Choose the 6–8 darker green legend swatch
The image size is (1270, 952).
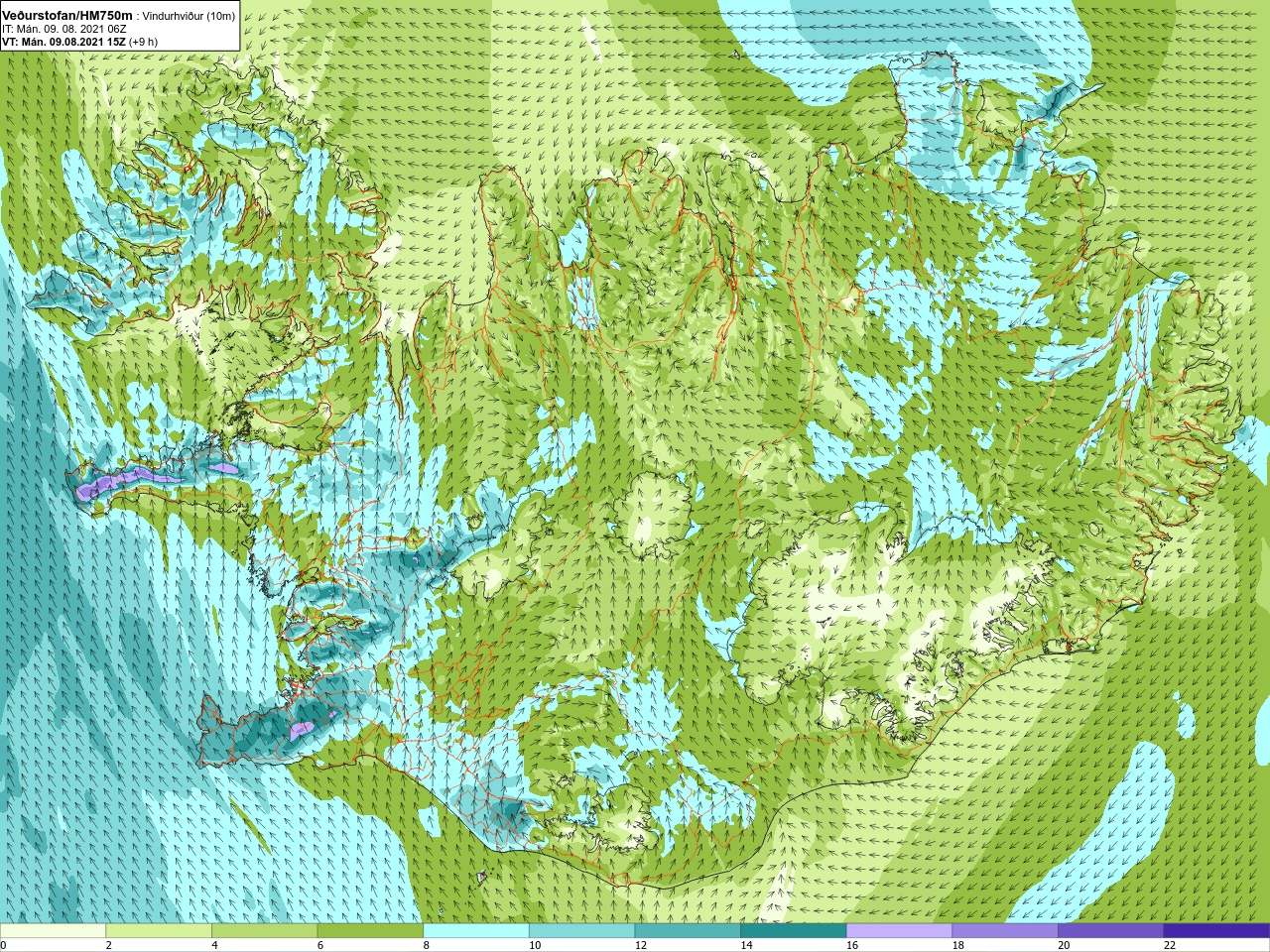tap(370, 931)
